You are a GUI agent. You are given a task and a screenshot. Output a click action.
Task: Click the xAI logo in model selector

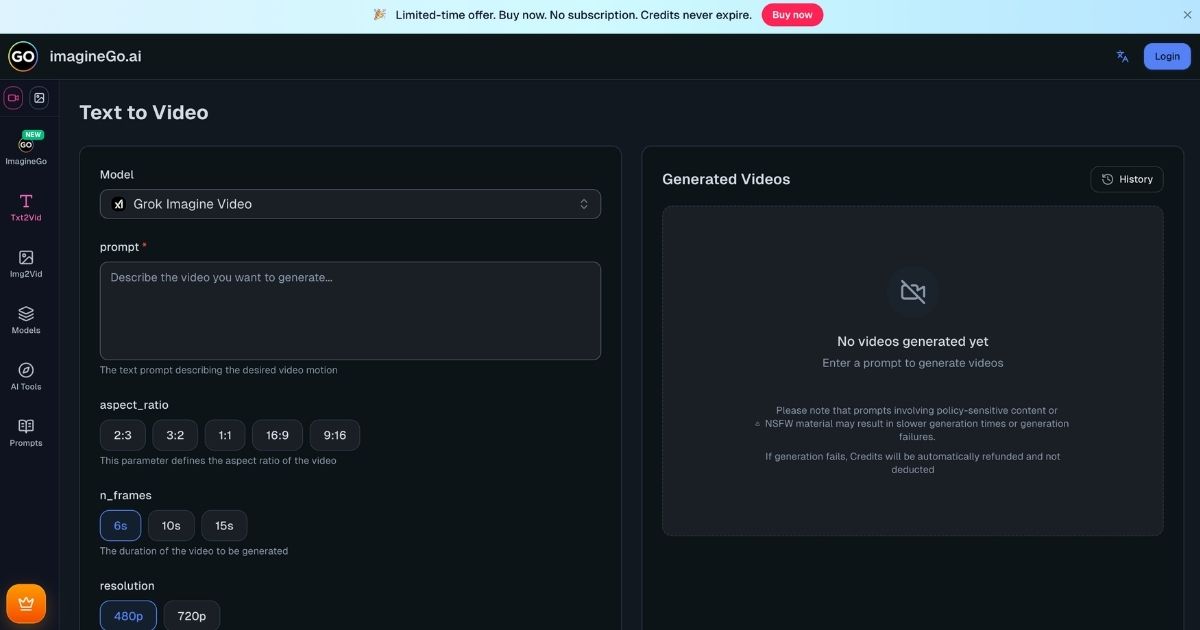pyautogui.click(x=119, y=204)
